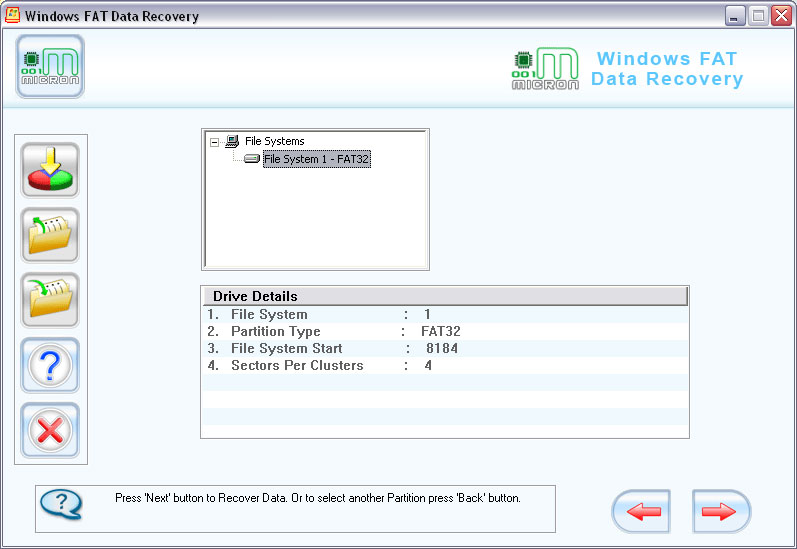797x549 pixels.
Task: Close the Windows FAT Data Recovery window
Action: tap(781, 16)
